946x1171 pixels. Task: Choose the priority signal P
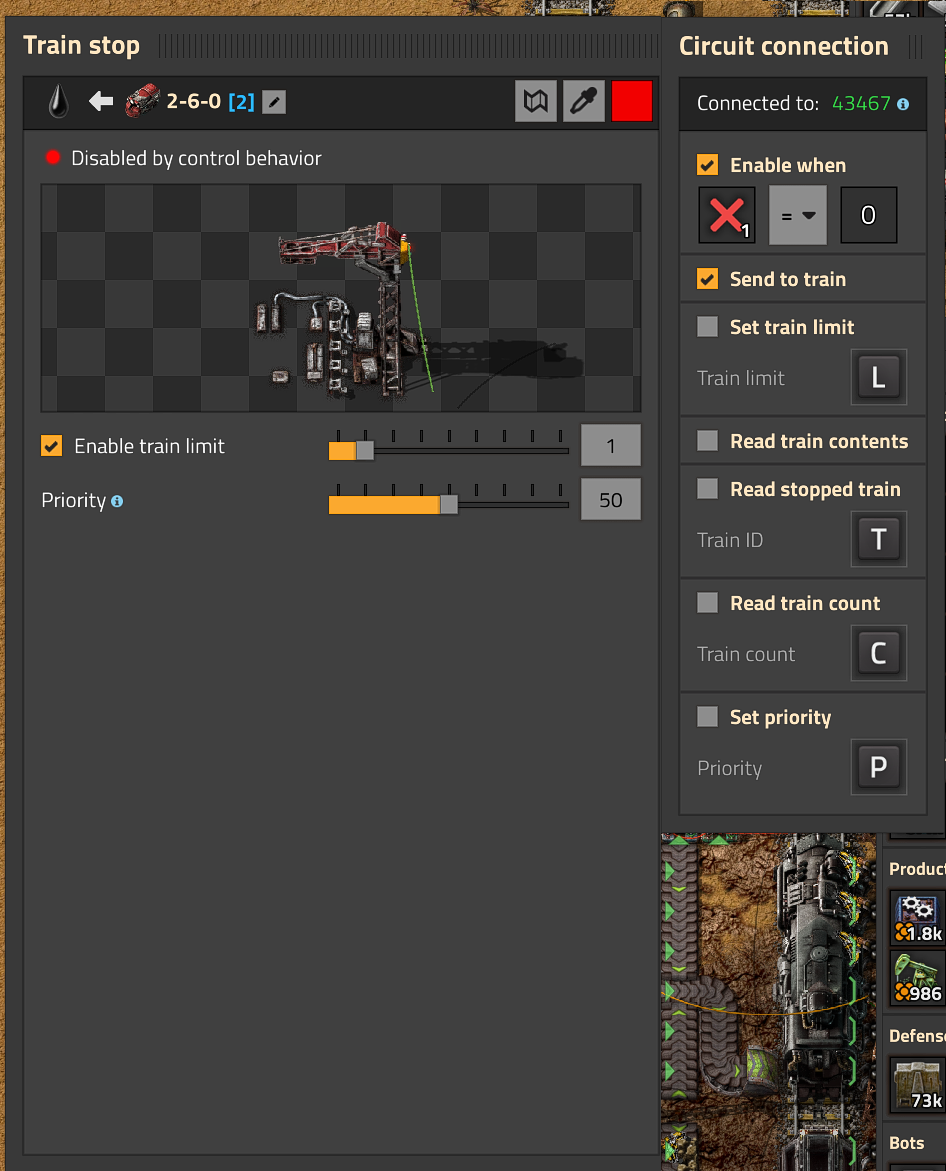pyautogui.click(x=879, y=768)
